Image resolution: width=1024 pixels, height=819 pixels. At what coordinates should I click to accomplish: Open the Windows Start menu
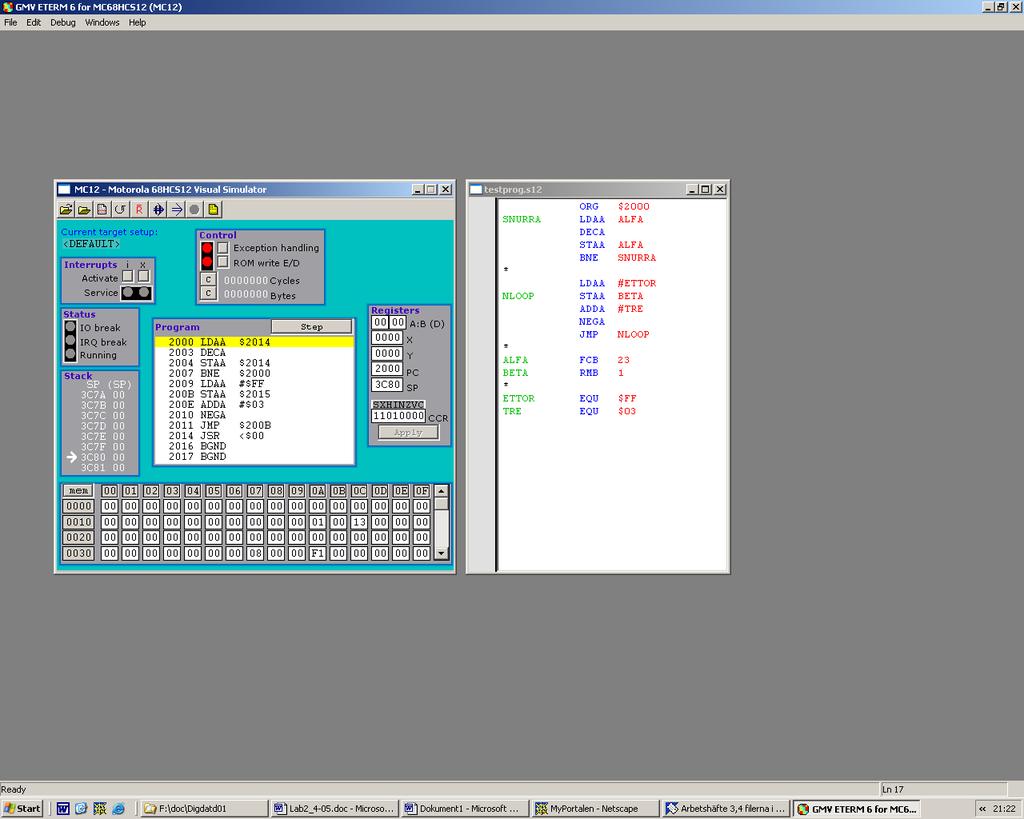[x=22, y=809]
